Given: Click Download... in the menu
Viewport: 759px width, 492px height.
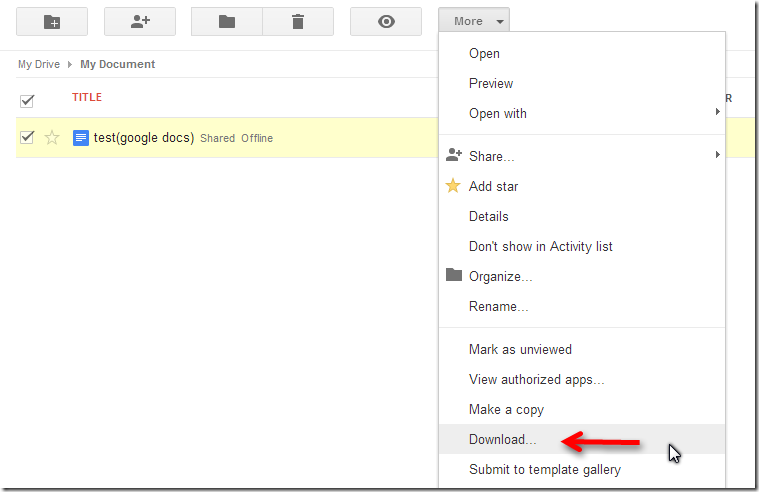Looking at the screenshot, I should [582, 439].
